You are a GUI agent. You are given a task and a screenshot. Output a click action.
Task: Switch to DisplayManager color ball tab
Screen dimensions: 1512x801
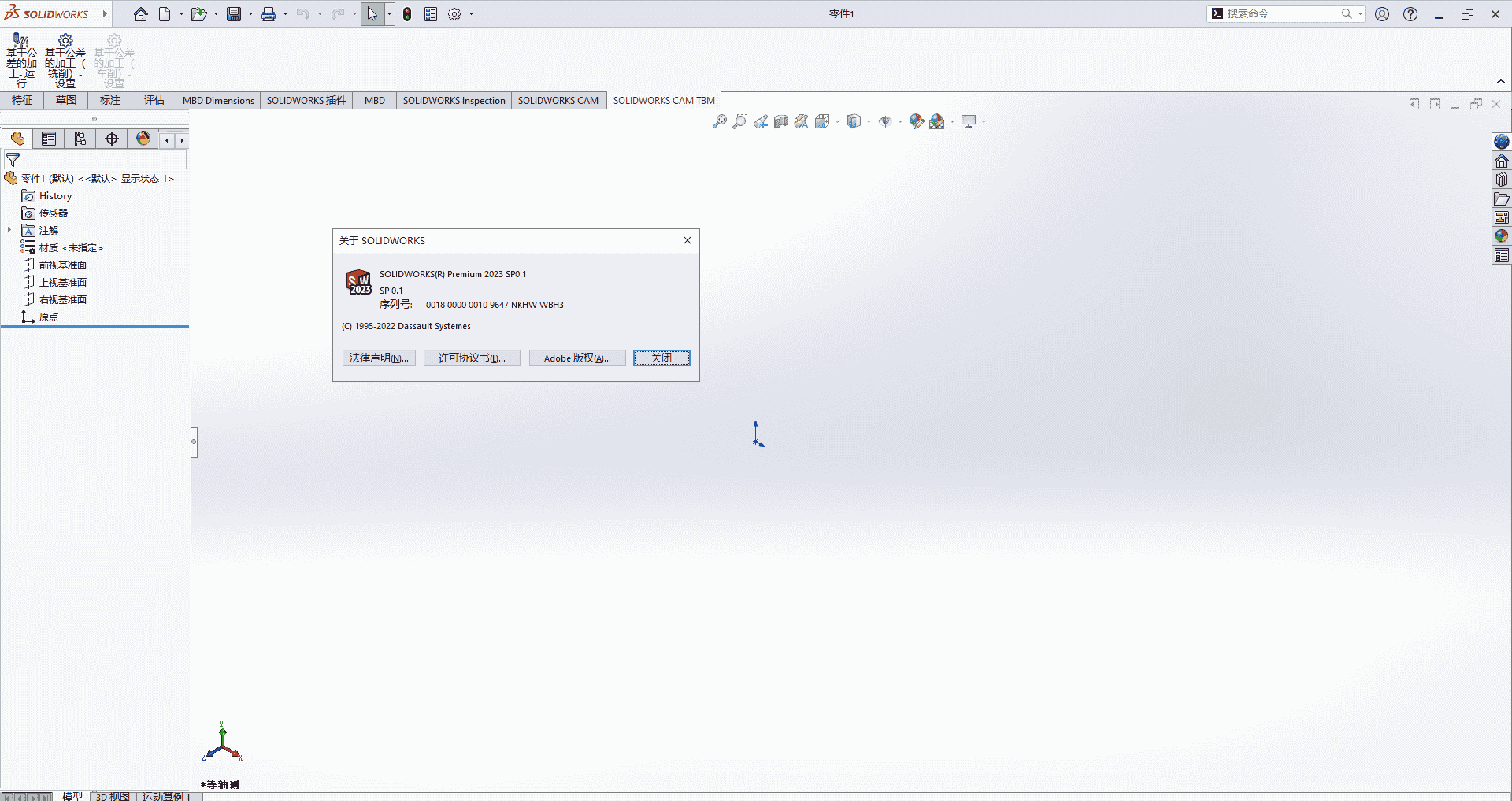(143, 139)
